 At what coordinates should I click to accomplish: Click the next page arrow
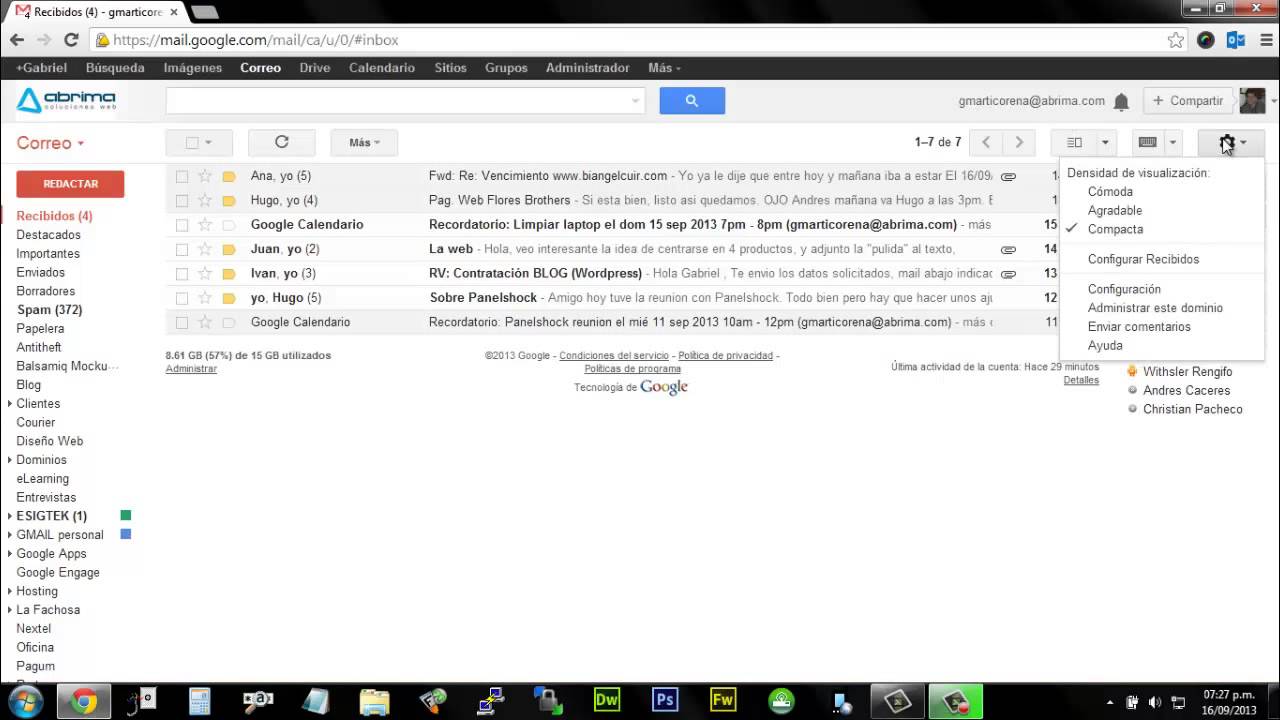point(1019,143)
